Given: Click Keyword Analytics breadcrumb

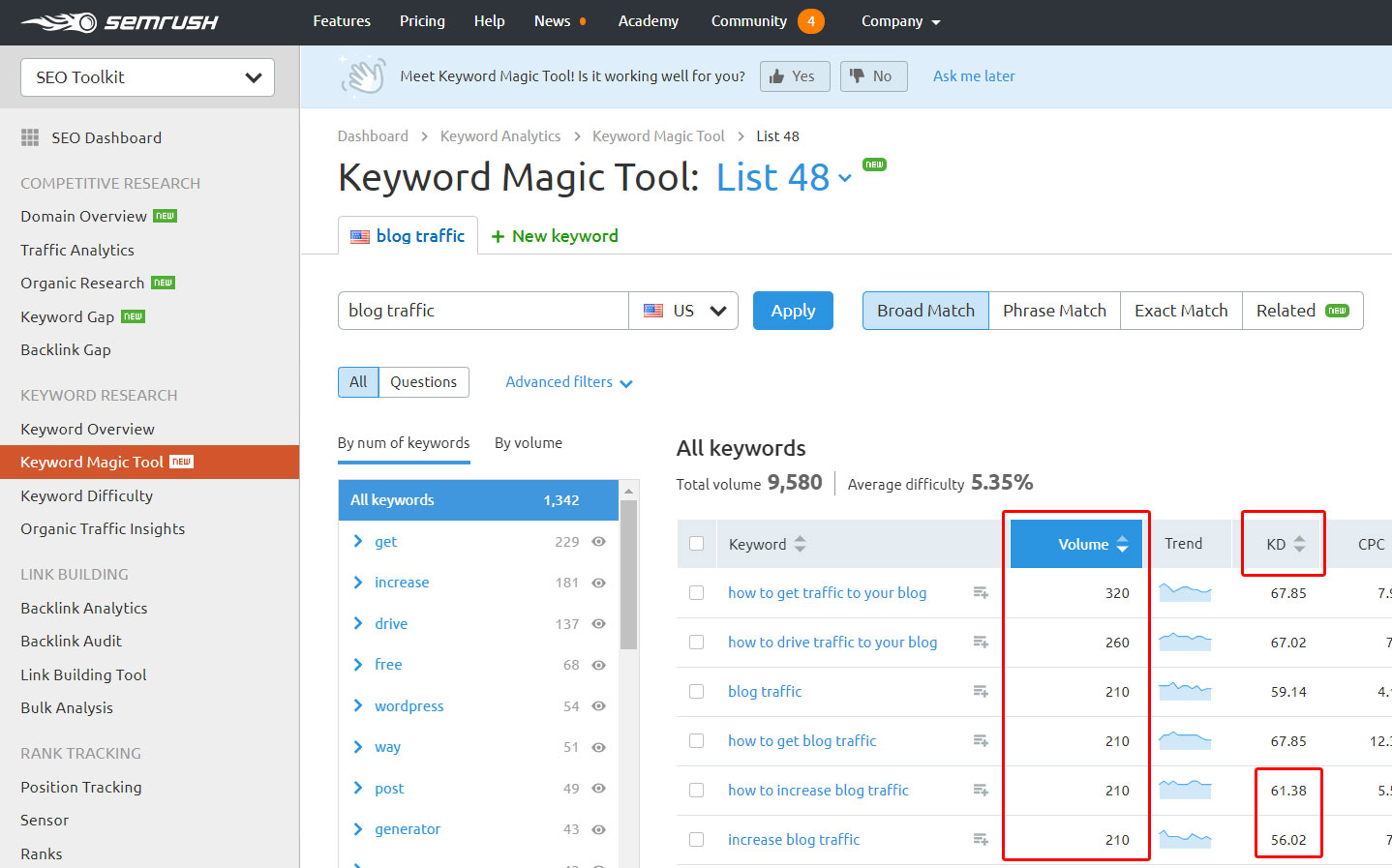Looking at the screenshot, I should pyautogui.click(x=500, y=136).
